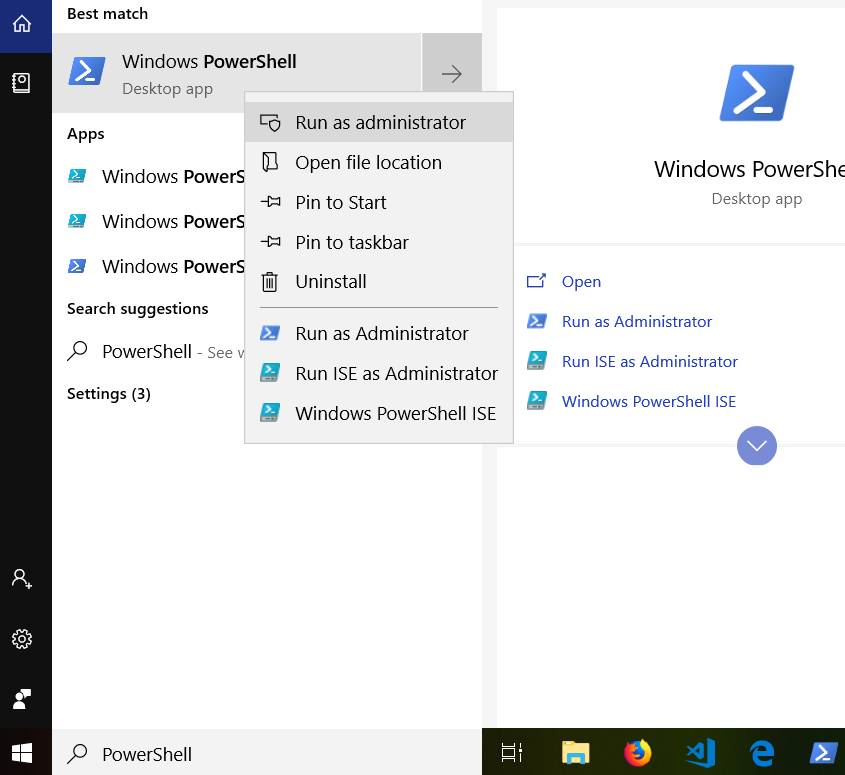
Task: Choose Run as administrator with shield icon
Action: (379, 122)
